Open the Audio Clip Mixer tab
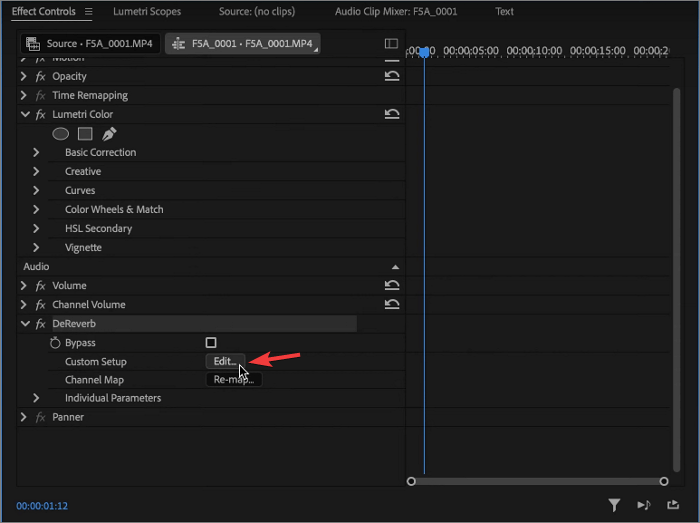 coord(396,12)
